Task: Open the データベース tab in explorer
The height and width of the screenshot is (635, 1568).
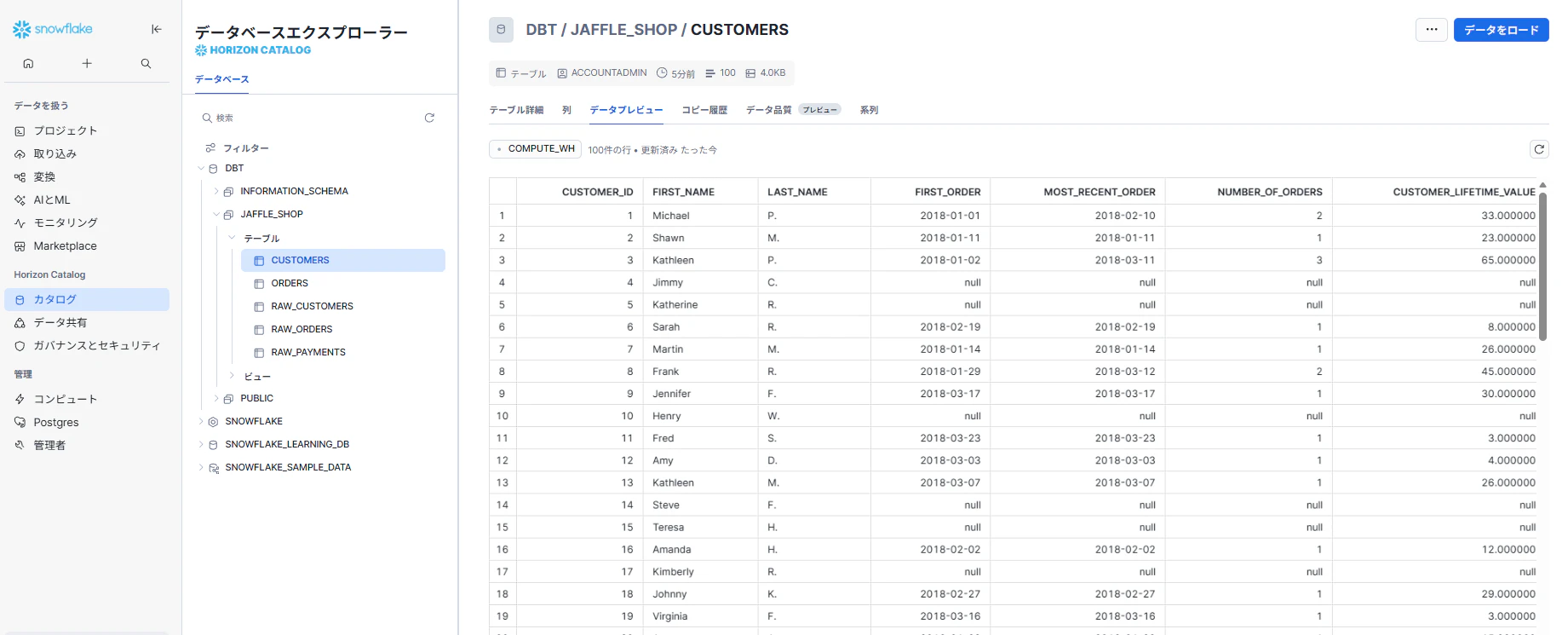Action: [x=222, y=79]
